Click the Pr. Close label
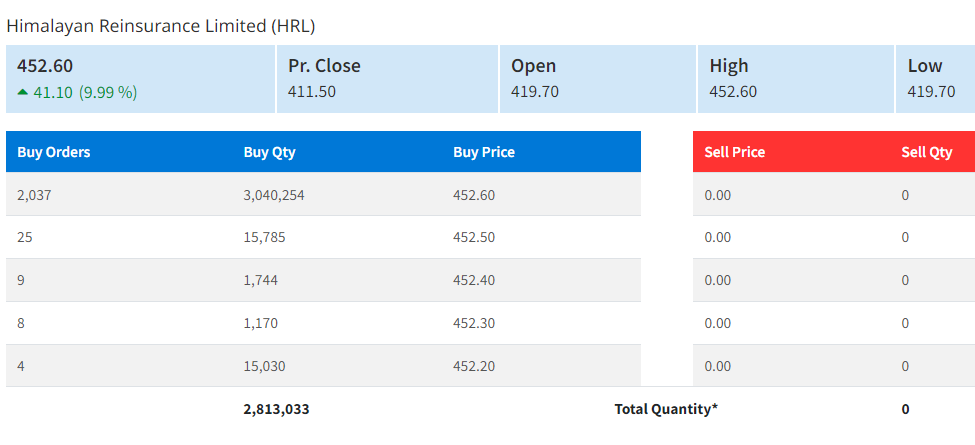This screenshot has width=975, height=445. pos(324,66)
